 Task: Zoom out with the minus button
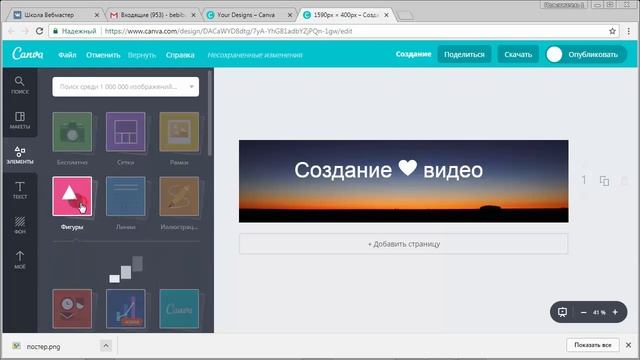[x=583, y=312]
